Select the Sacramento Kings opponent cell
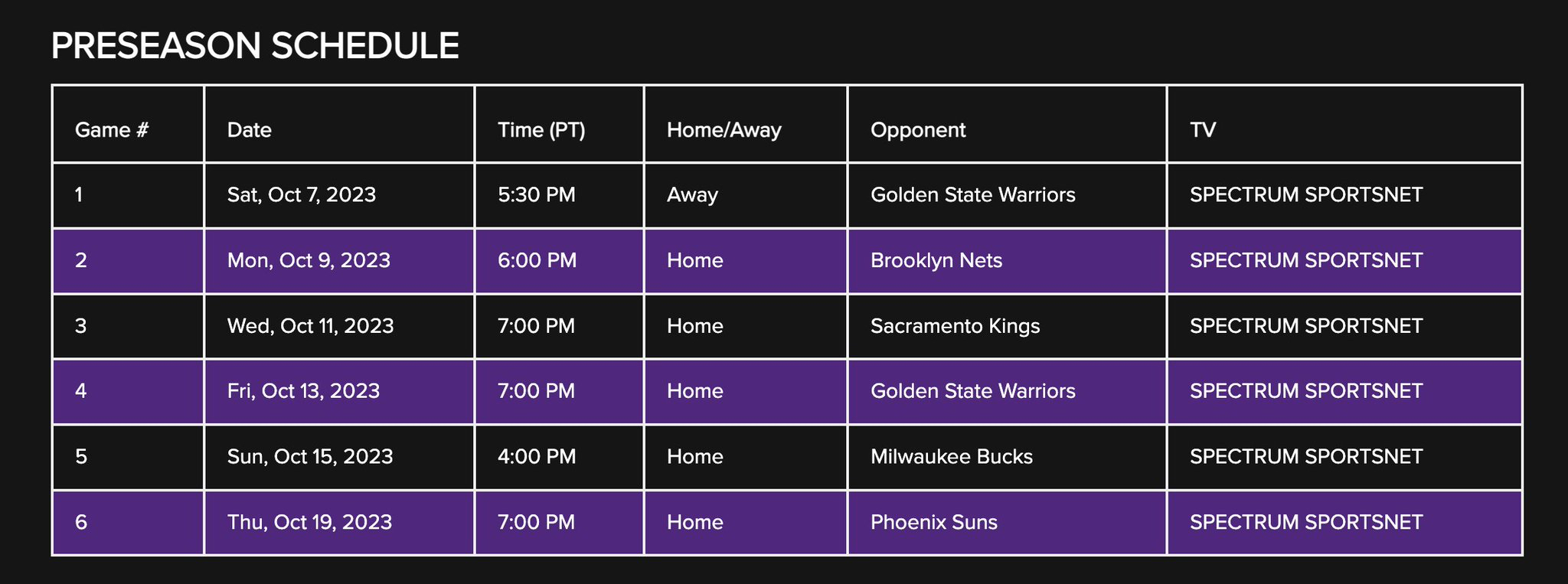 point(1007,326)
